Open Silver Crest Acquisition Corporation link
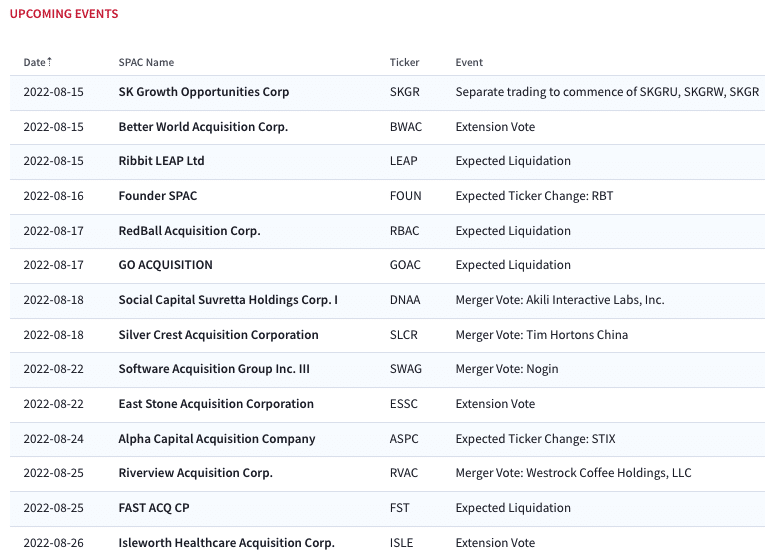Screen dimensions: 765x558 tap(219, 335)
